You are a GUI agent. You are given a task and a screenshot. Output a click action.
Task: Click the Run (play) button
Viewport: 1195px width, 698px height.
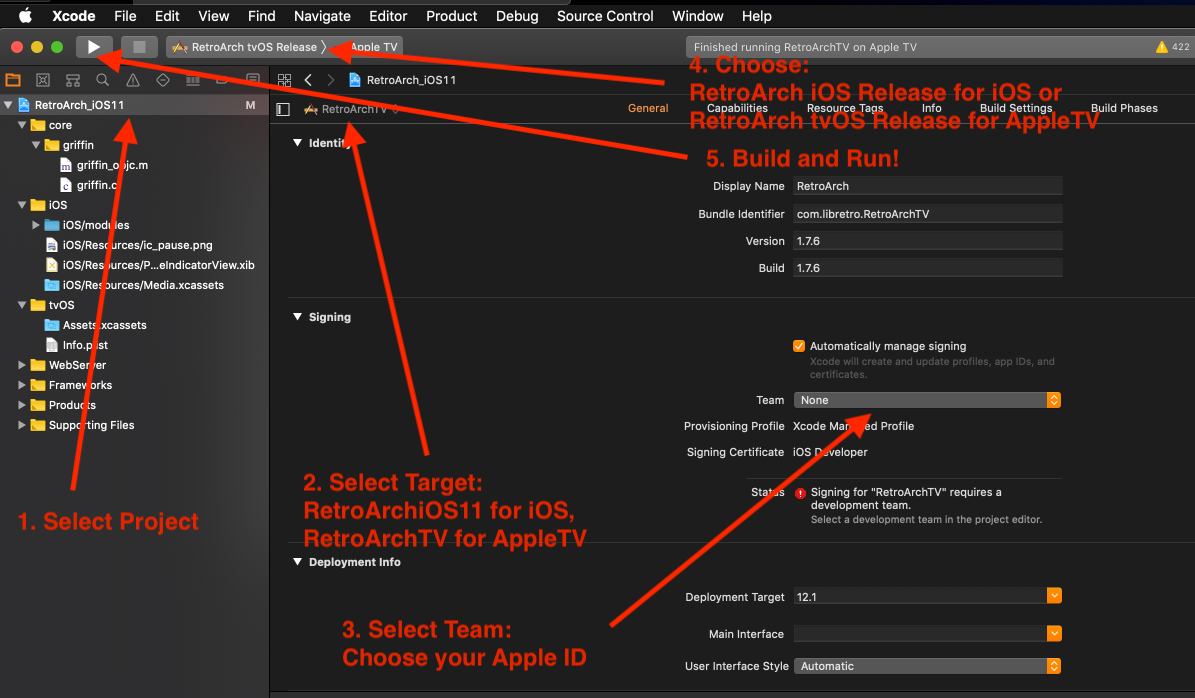[94, 46]
